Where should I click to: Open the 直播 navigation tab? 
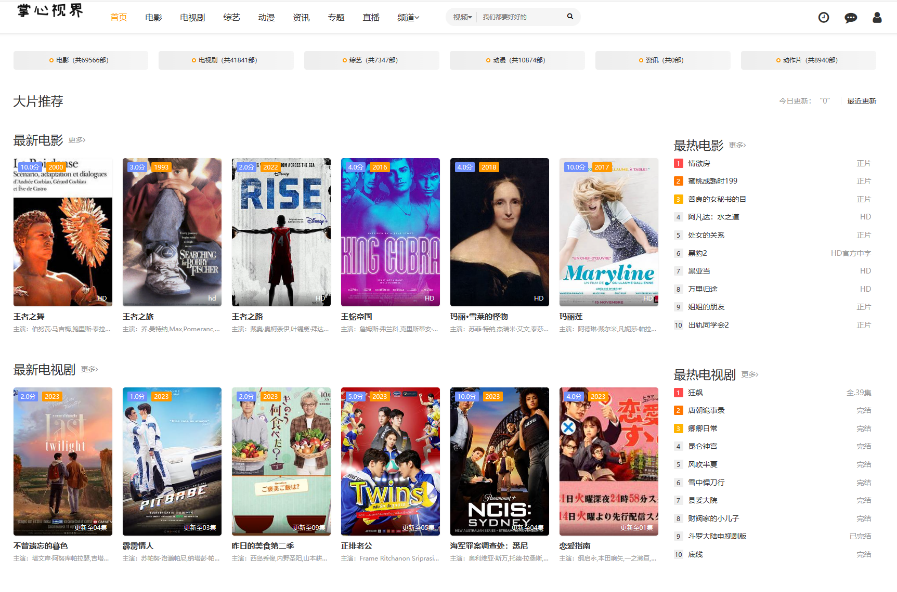371,18
